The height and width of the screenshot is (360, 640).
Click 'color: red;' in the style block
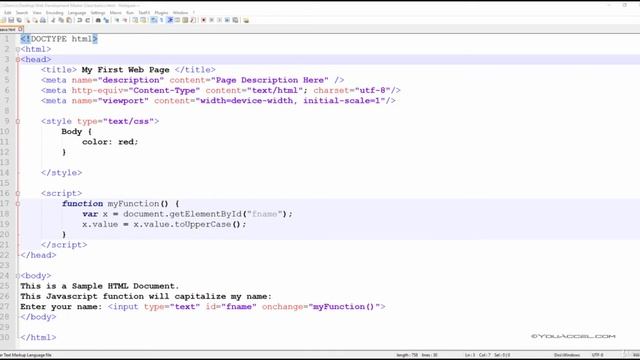pyautogui.click(x=110, y=142)
